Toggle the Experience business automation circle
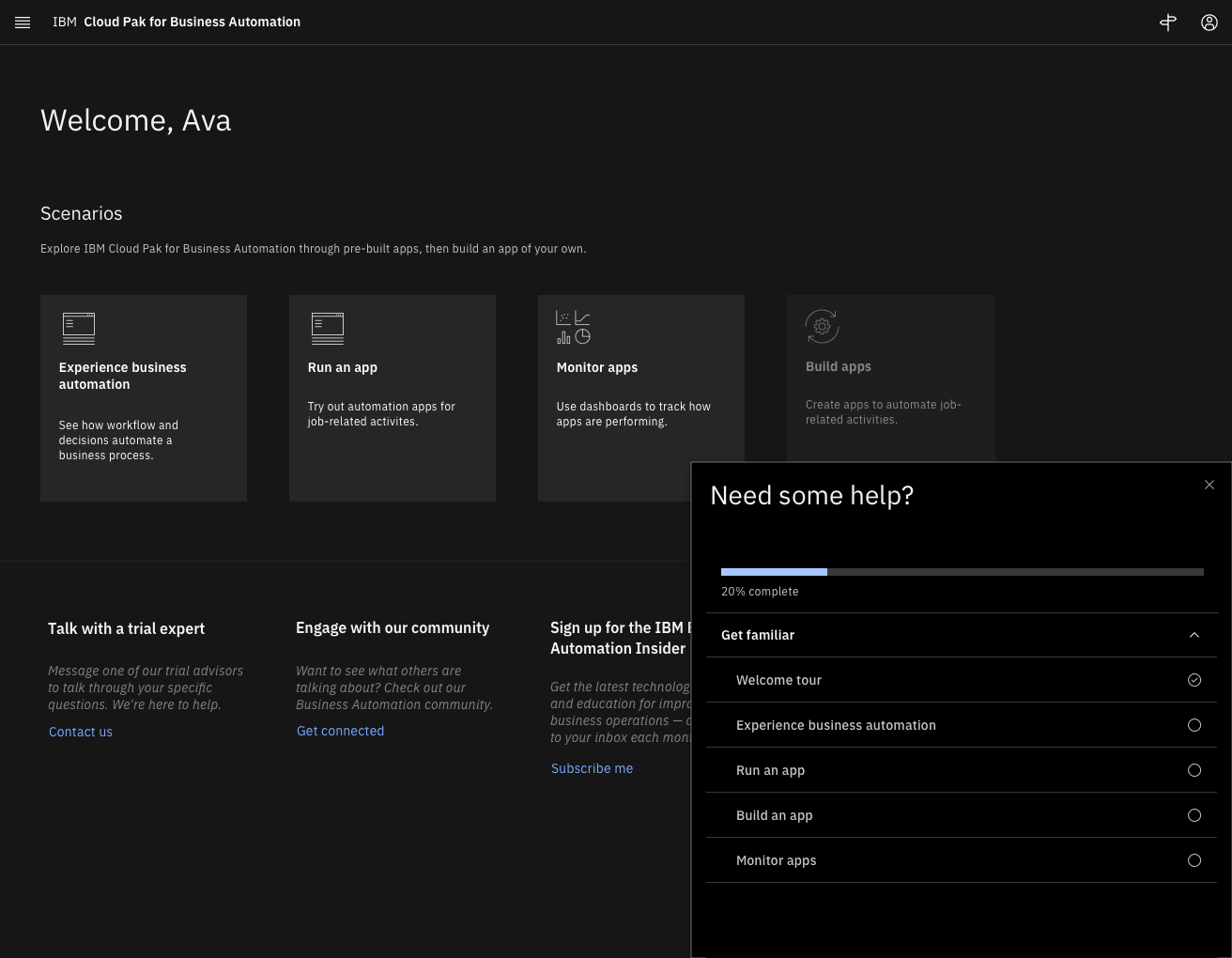1232x958 pixels. pos(1194,725)
